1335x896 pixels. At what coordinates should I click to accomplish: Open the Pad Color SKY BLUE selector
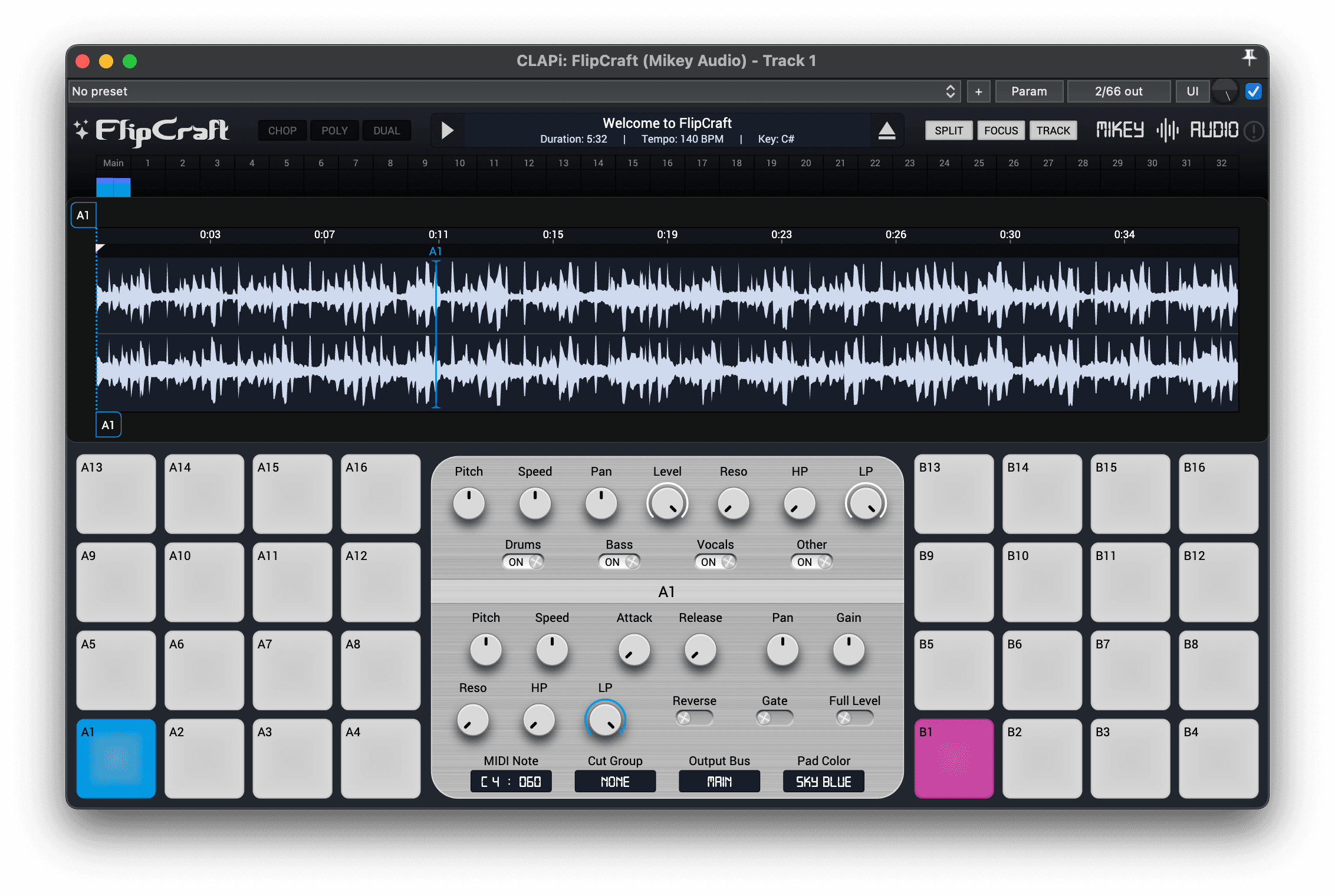coord(824,782)
